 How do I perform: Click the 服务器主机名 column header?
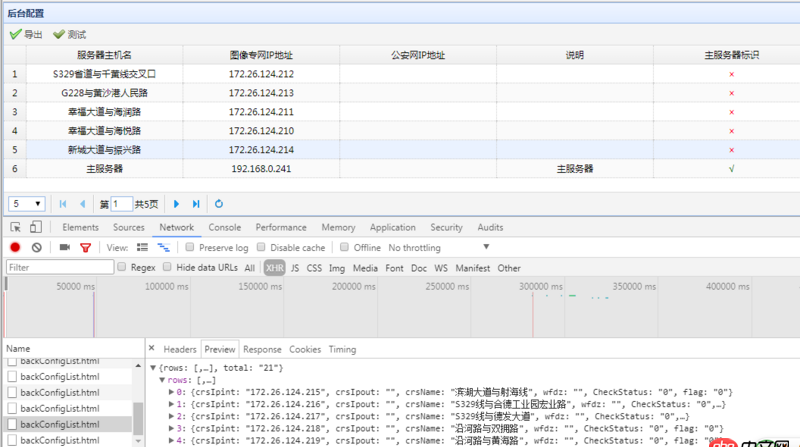coord(105,55)
